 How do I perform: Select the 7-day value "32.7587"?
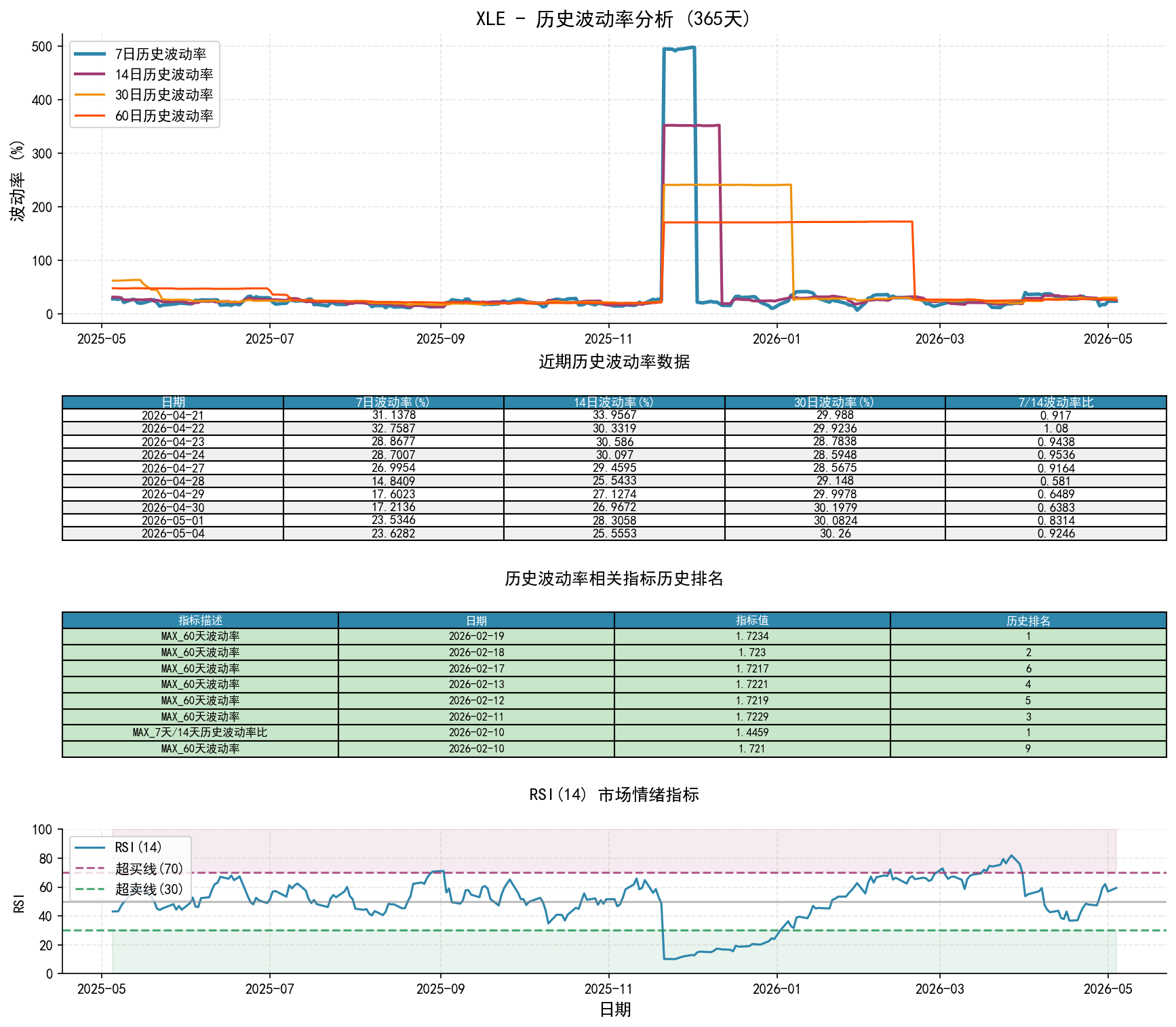pyautogui.click(x=393, y=428)
